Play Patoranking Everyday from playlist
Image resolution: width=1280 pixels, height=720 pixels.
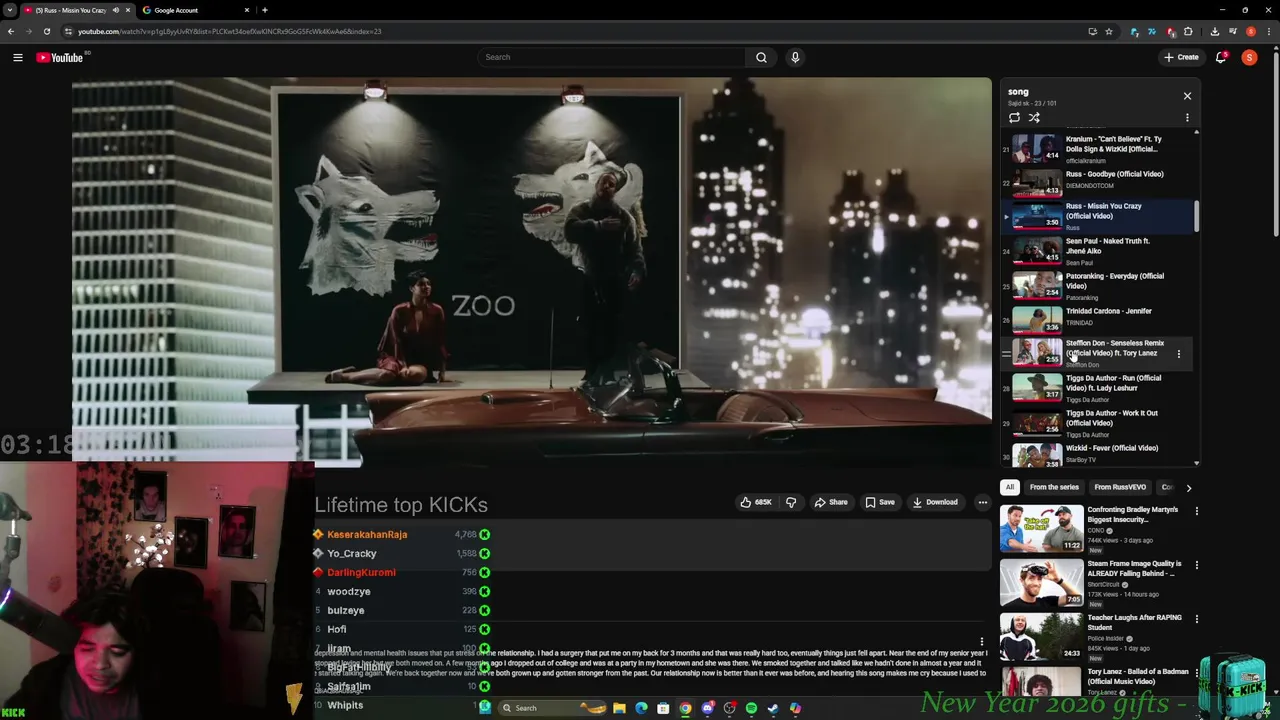1097,285
